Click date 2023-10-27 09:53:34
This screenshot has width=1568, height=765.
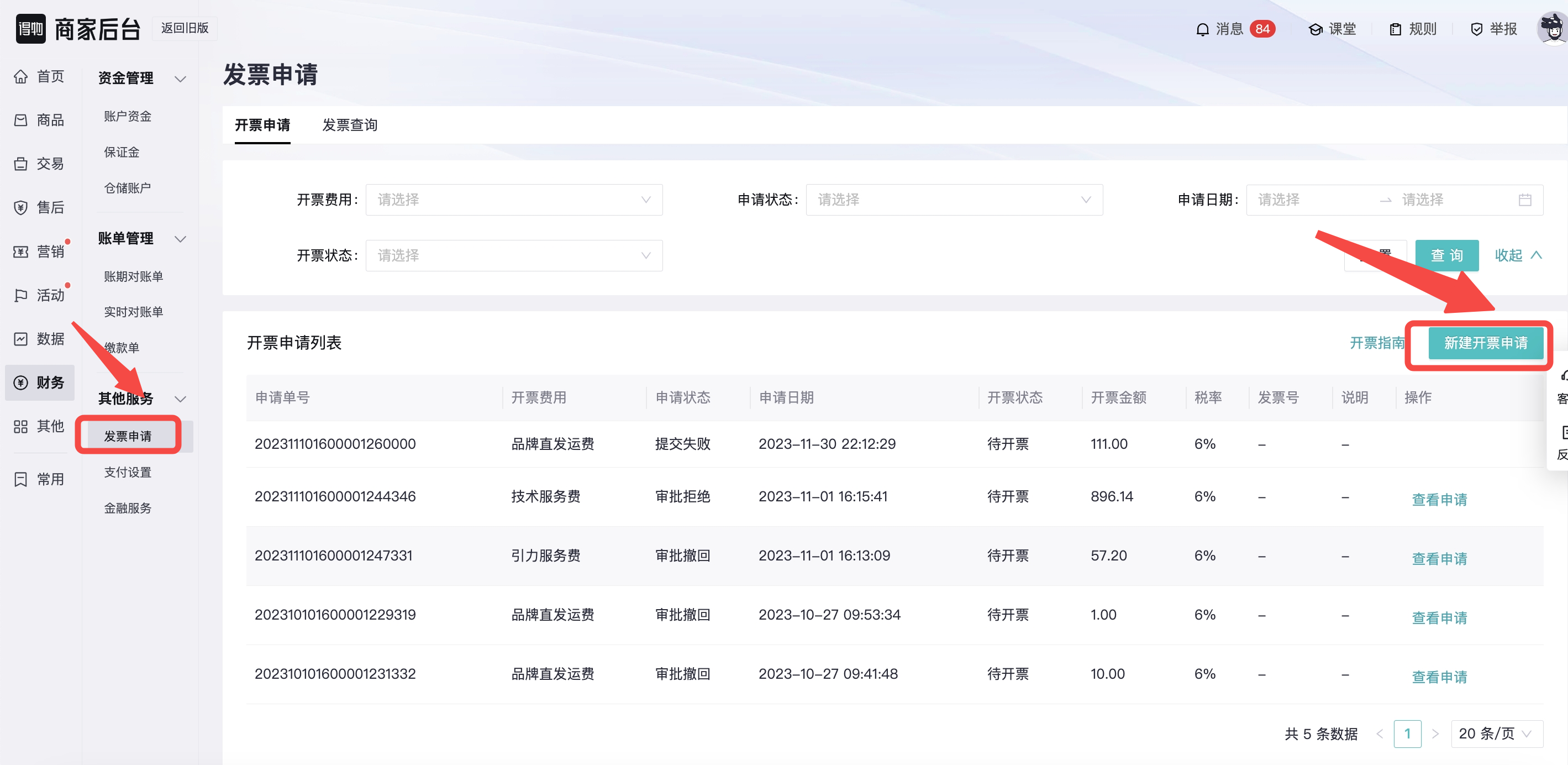829,615
